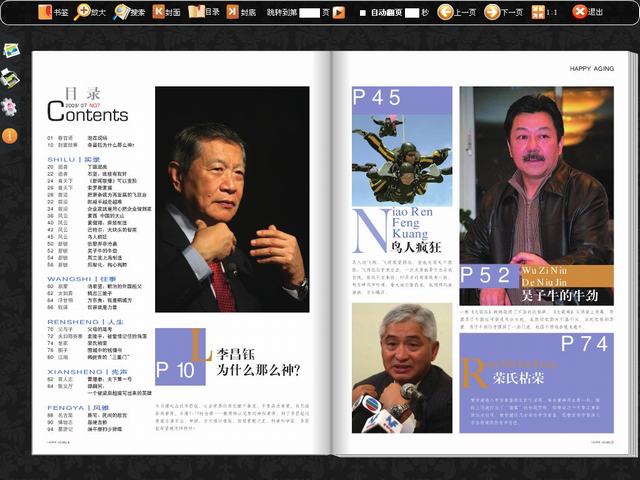Click the 放大 magnifier zoom icon

pyautogui.click(x=82, y=12)
